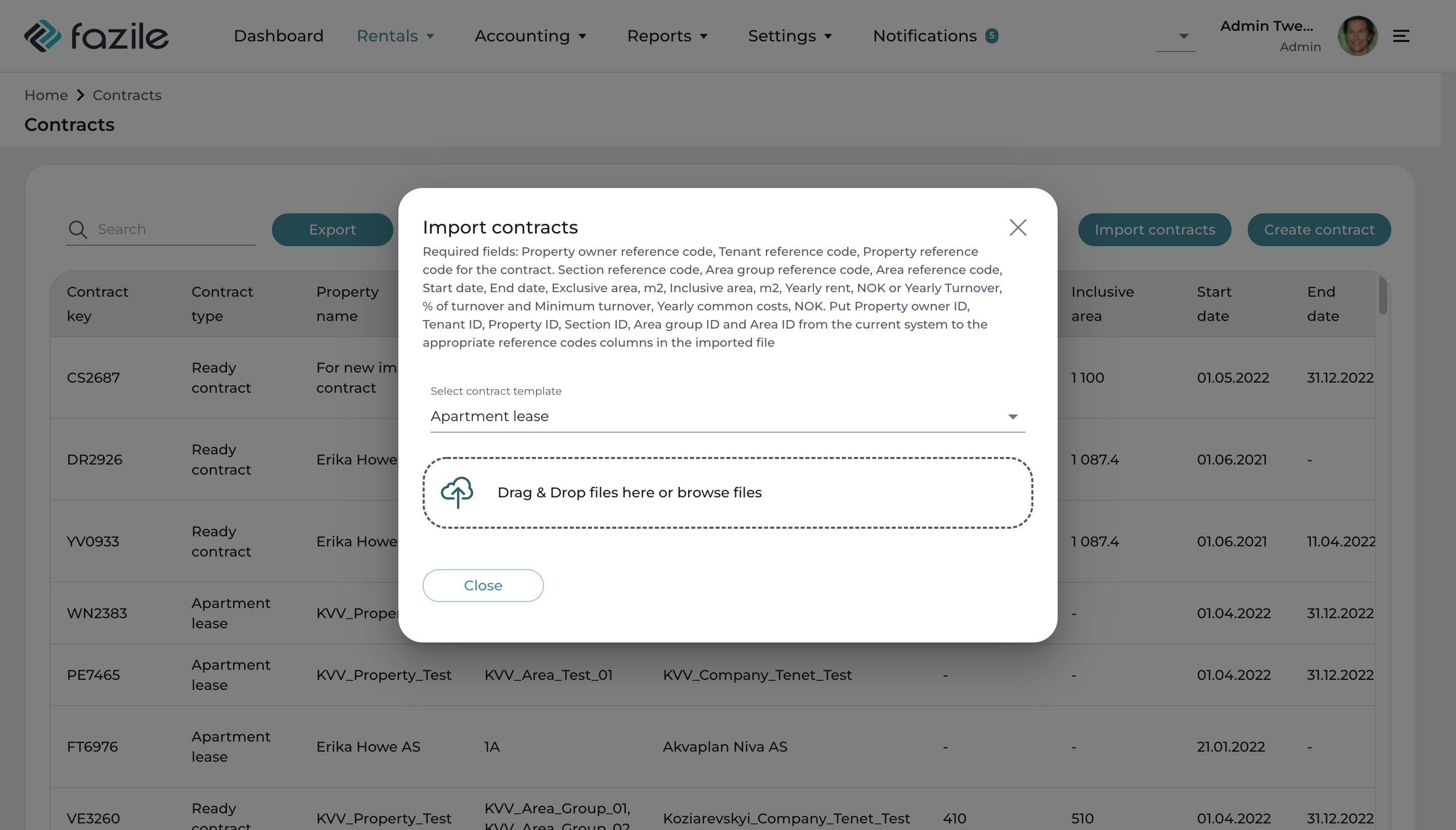This screenshot has width=1456, height=830.
Task: Expand the Reports menu
Action: pos(667,36)
